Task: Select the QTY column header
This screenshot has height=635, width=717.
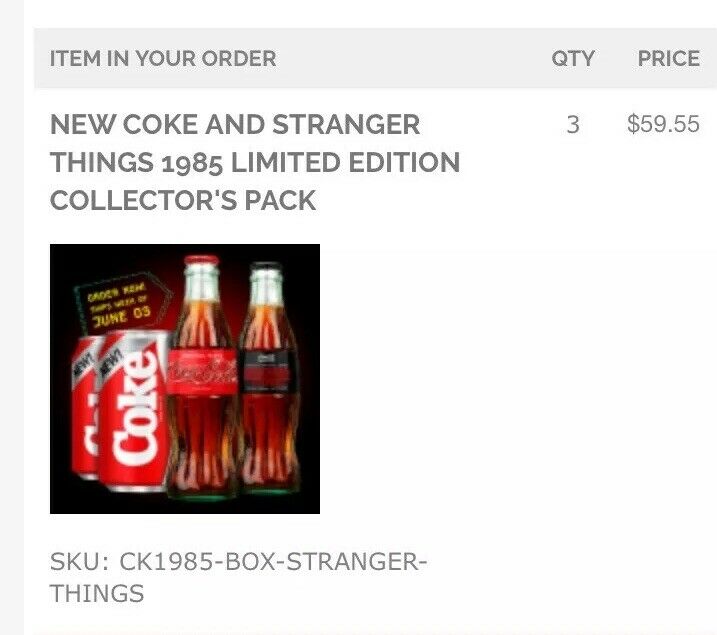Action: point(573,59)
